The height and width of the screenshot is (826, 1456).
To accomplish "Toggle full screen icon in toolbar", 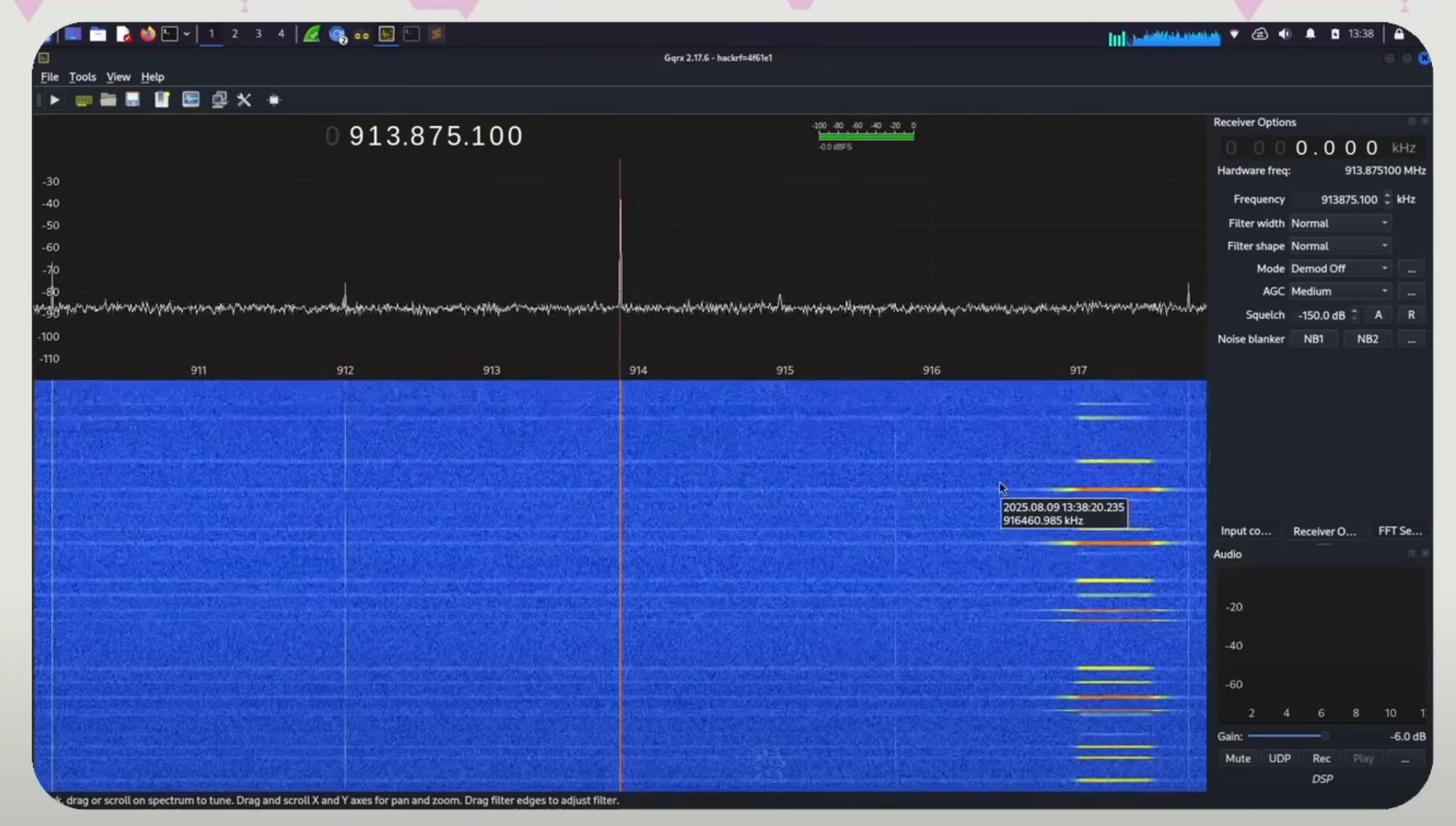I will pos(274,100).
